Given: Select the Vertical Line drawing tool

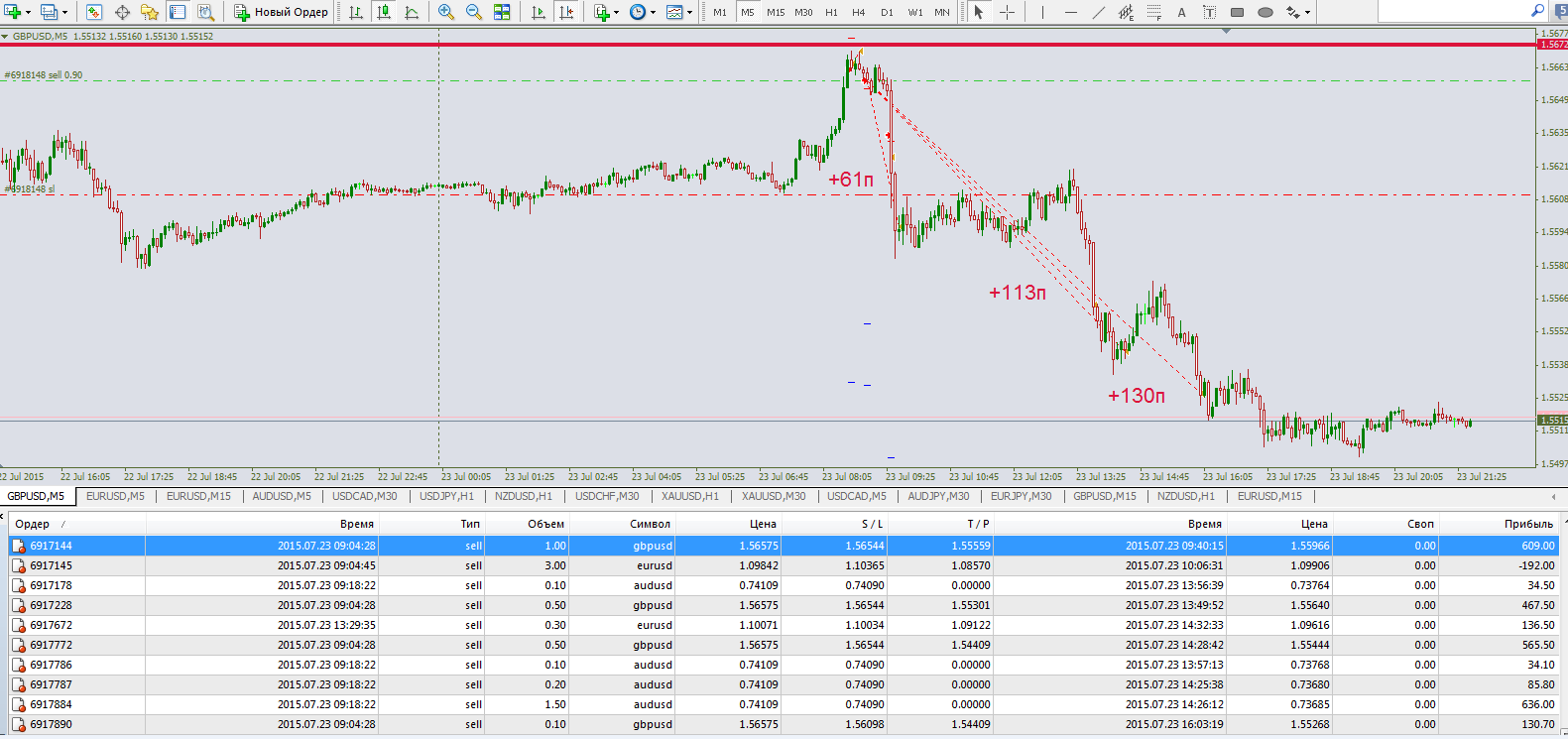Looking at the screenshot, I should tap(1042, 12).
